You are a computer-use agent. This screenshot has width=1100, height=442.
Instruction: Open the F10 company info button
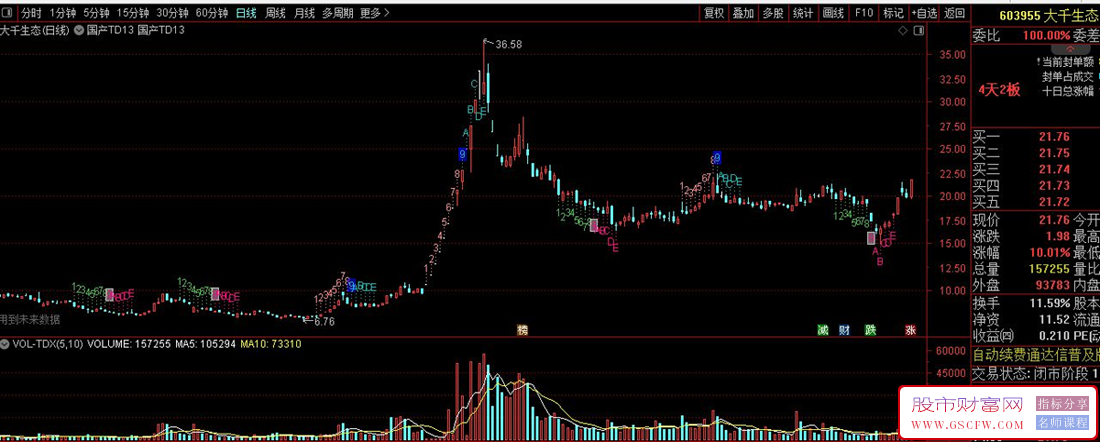[x=864, y=13]
